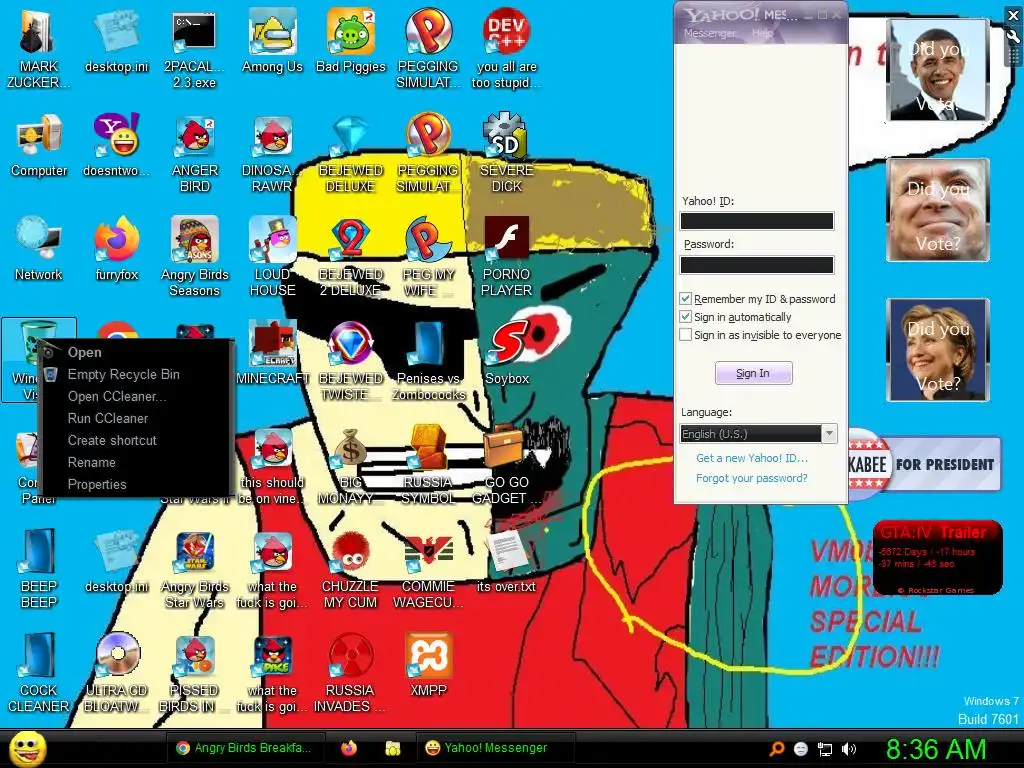Show the 8:36 AM taskbar clock
This screenshot has width=1024, height=768.
pyautogui.click(x=936, y=749)
